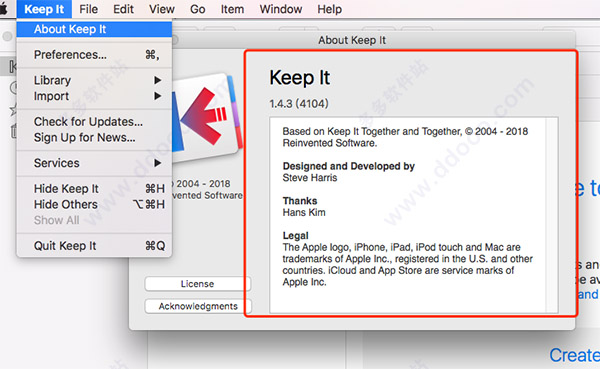Image resolution: width=600 pixels, height=369 pixels.
Task: Select Quit Keep It
Action: (x=94, y=246)
